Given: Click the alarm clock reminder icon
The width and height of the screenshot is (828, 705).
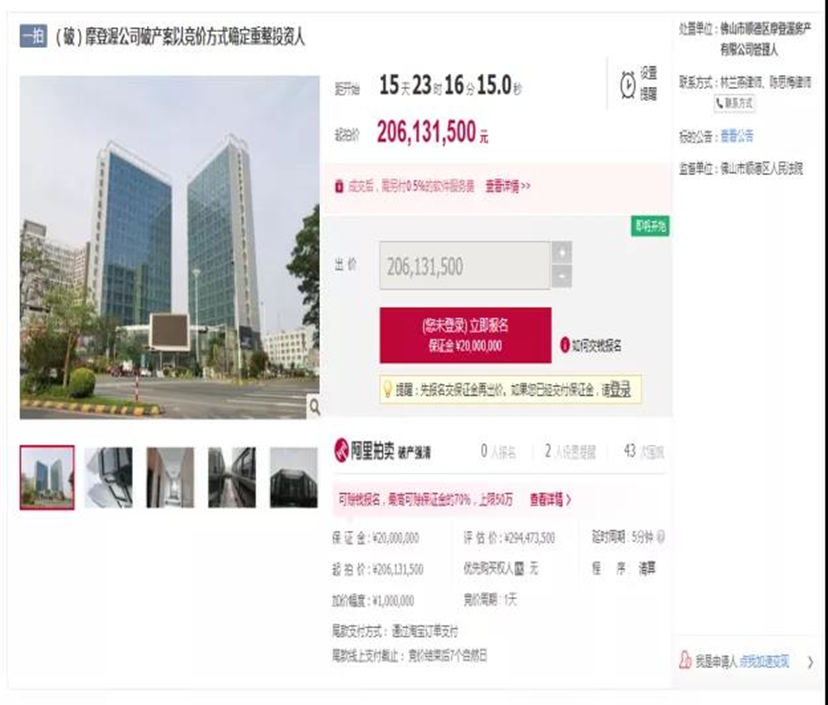Looking at the screenshot, I should pyautogui.click(x=628, y=84).
